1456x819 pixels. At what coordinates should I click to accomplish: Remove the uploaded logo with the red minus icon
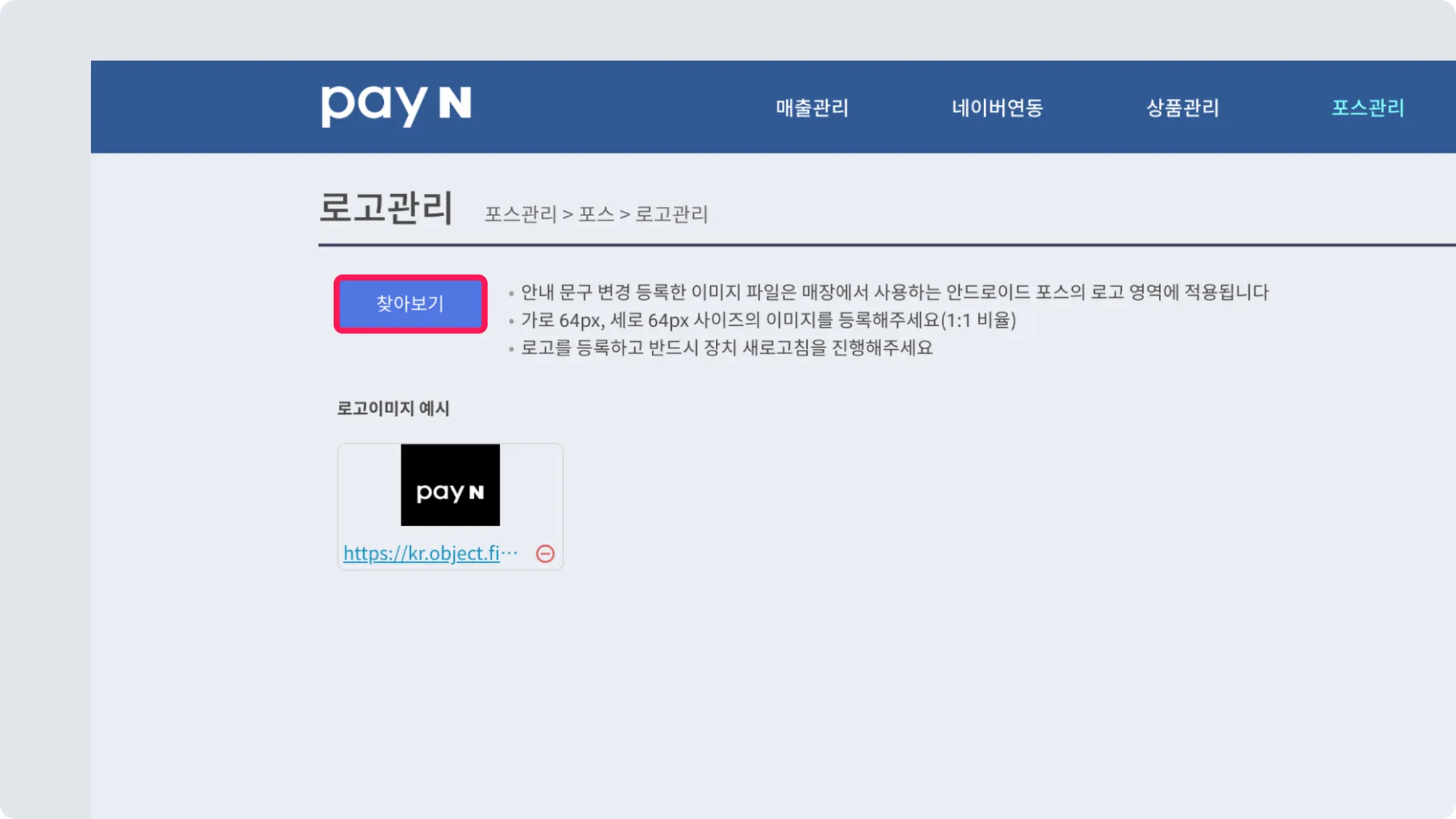tap(545, 554)
